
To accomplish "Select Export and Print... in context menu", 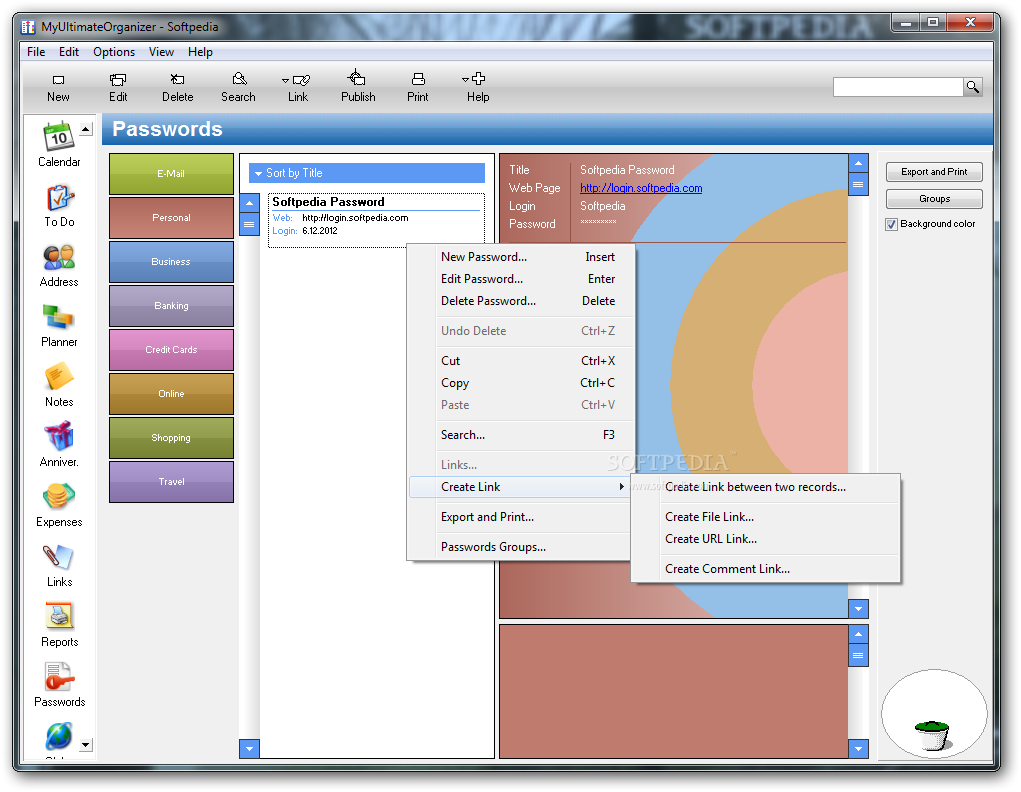I will [x=520, y=517].
